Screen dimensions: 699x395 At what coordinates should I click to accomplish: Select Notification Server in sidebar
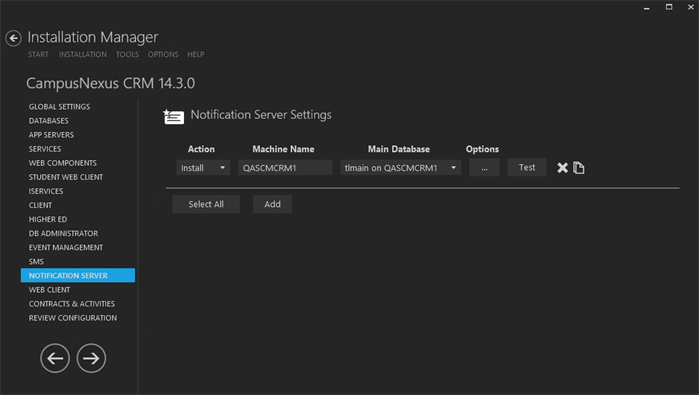78,276
